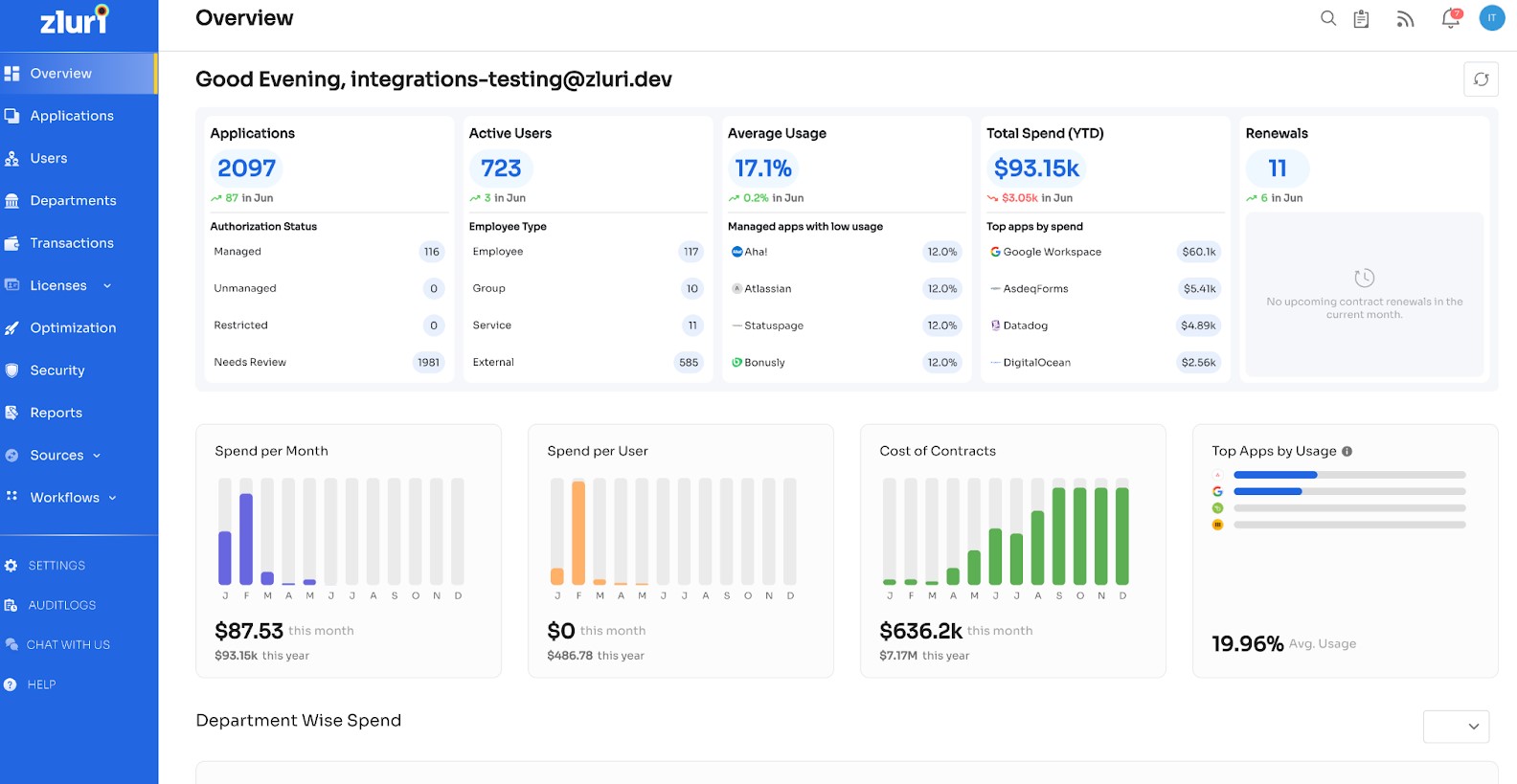
Task: Click the Bonusly low usage row
Action: [x=846, y=363]
